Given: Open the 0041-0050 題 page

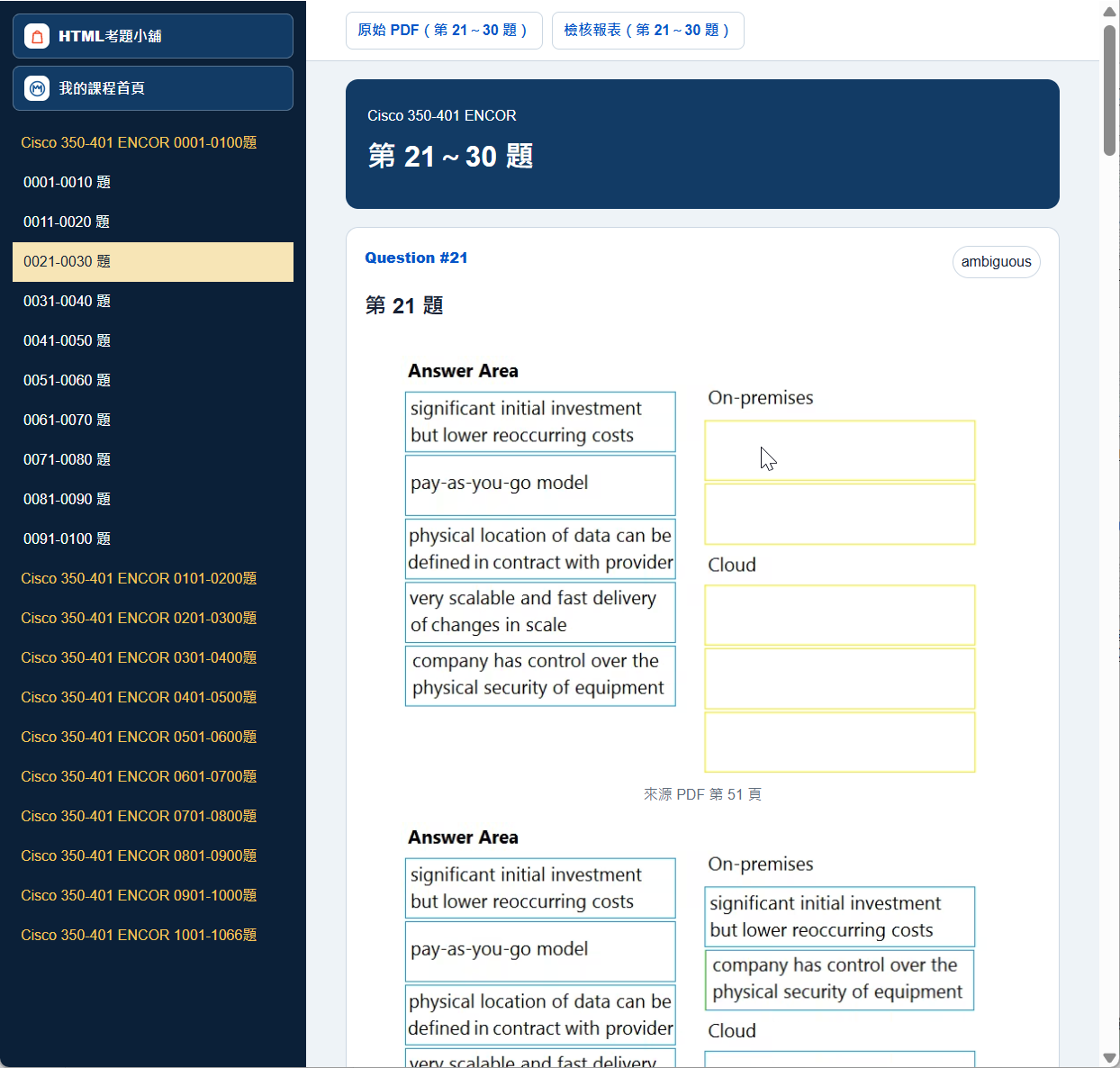Looking at the screenshot, I should pyautogui.click(x=153, y=340).
